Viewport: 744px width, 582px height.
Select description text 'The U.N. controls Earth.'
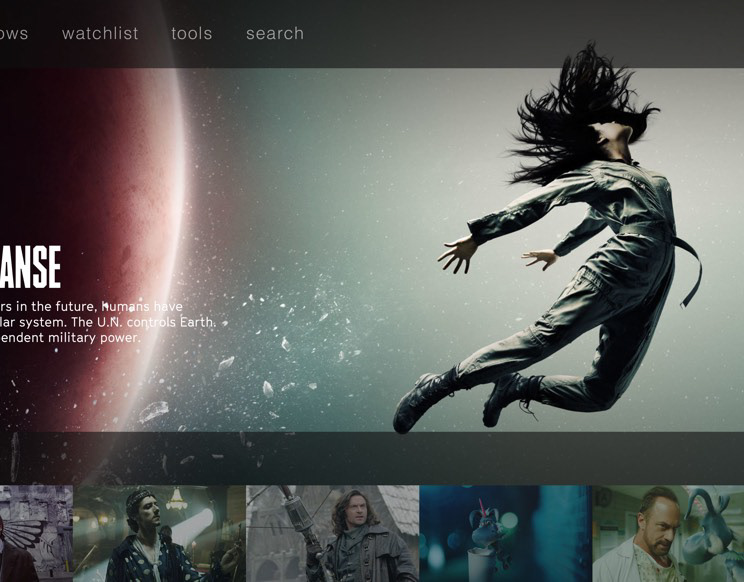pos(143,322)
